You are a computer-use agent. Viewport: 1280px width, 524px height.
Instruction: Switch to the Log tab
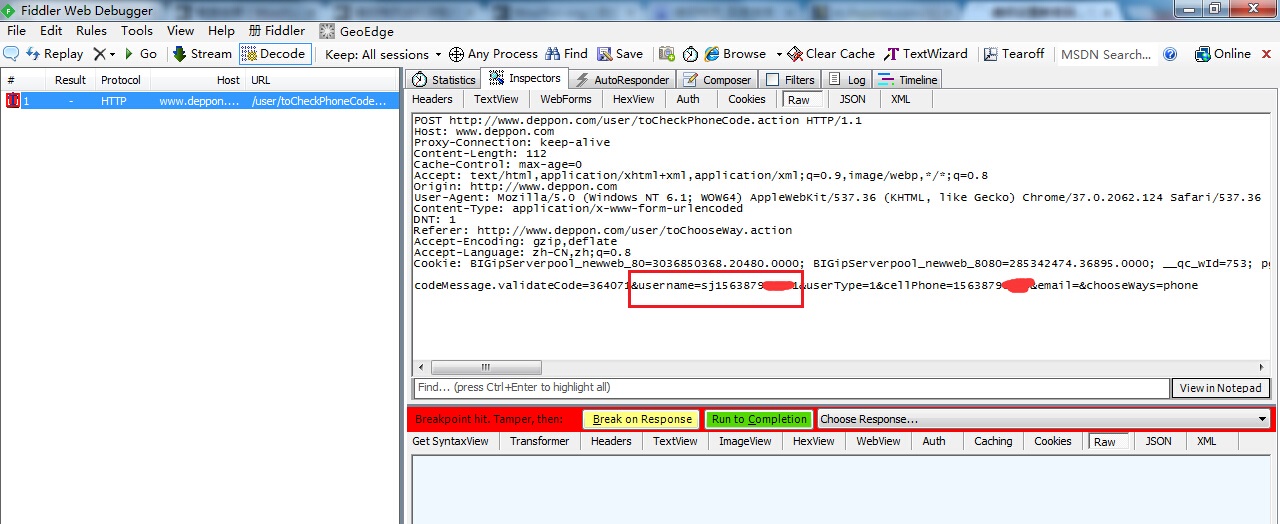[847, 80]
